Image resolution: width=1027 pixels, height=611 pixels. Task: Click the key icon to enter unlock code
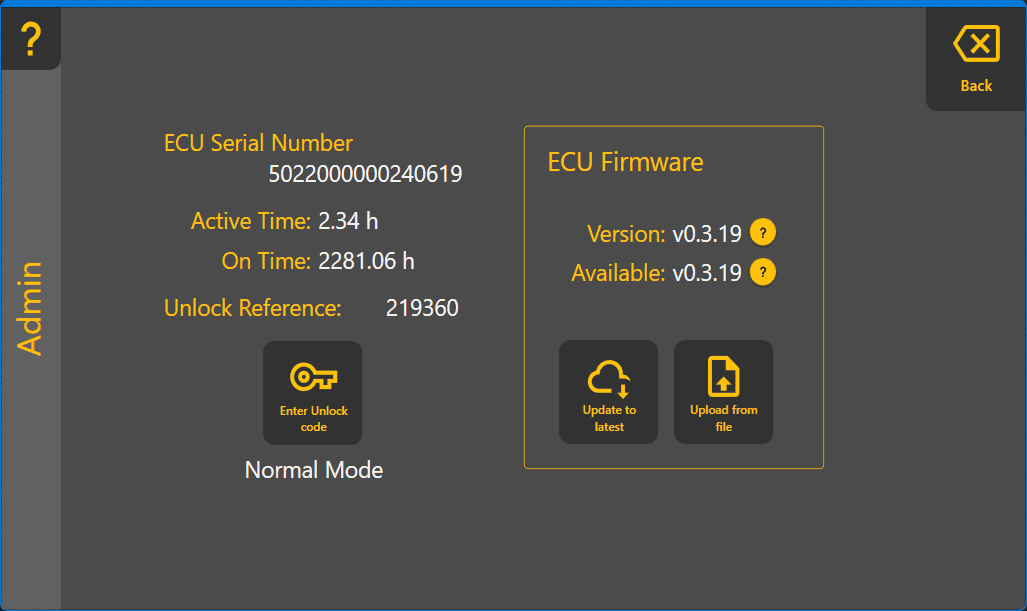coord(313,377)
